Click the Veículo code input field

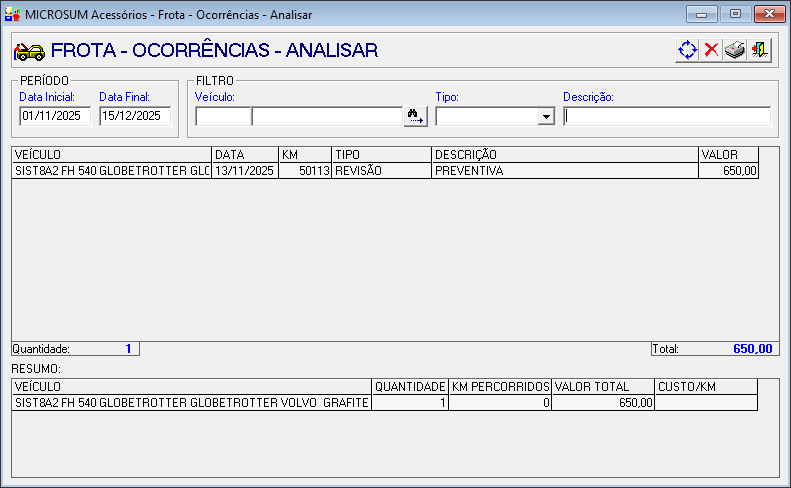(223, 117)
